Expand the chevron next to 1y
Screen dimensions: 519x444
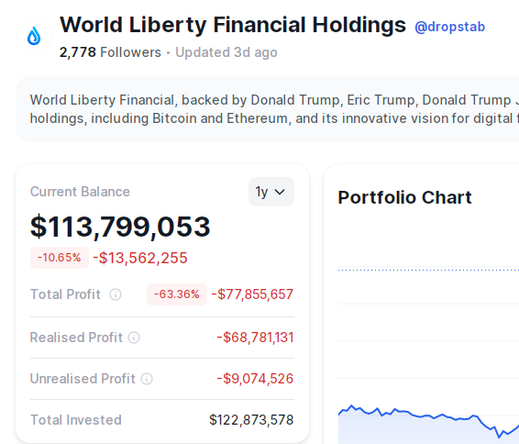click(280, 192)
